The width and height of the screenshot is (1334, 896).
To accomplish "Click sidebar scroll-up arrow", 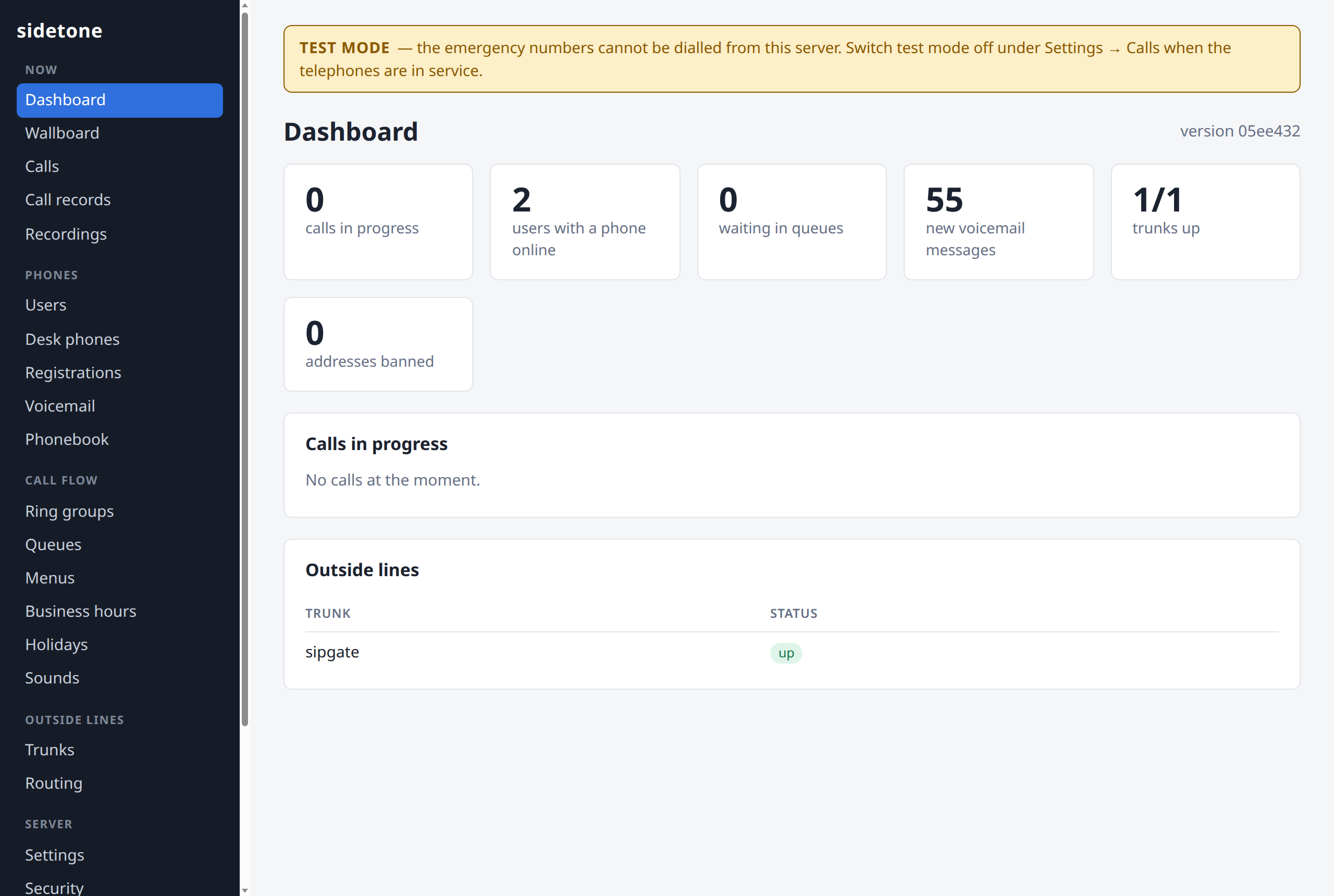I will 244,5.
